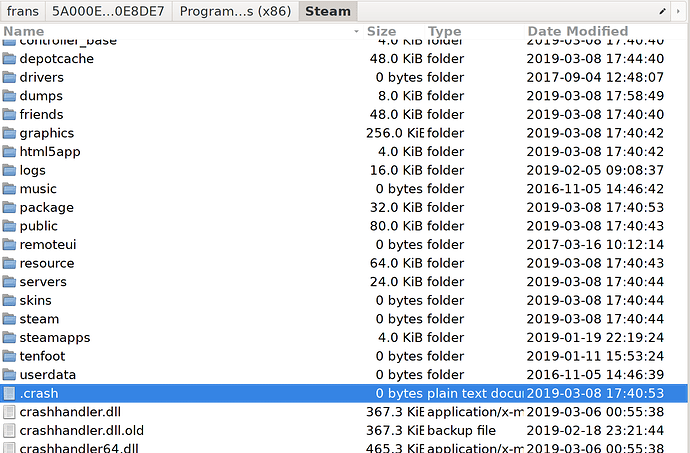This screenshot has height=453, width=690.
Task: Click the package folder icon
Action: 9,207
